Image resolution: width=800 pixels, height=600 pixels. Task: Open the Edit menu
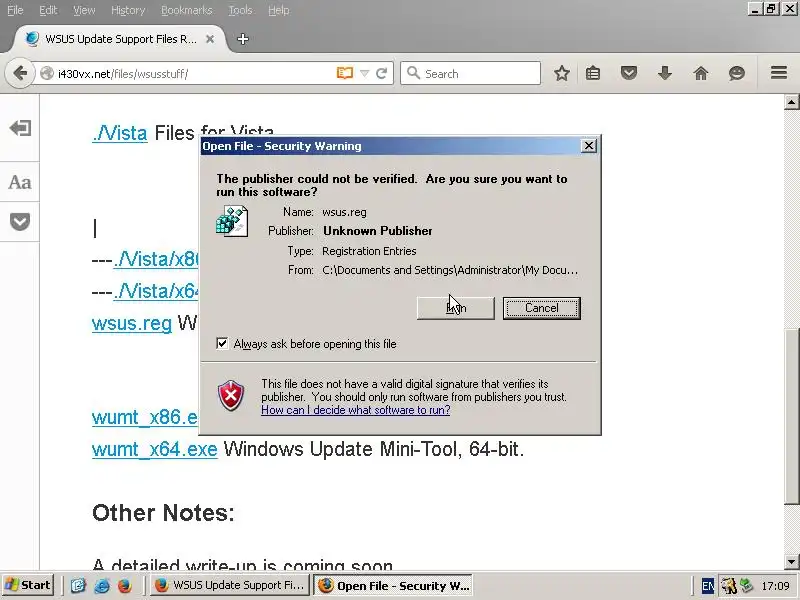pyautogui.click(x=48, y=10)
